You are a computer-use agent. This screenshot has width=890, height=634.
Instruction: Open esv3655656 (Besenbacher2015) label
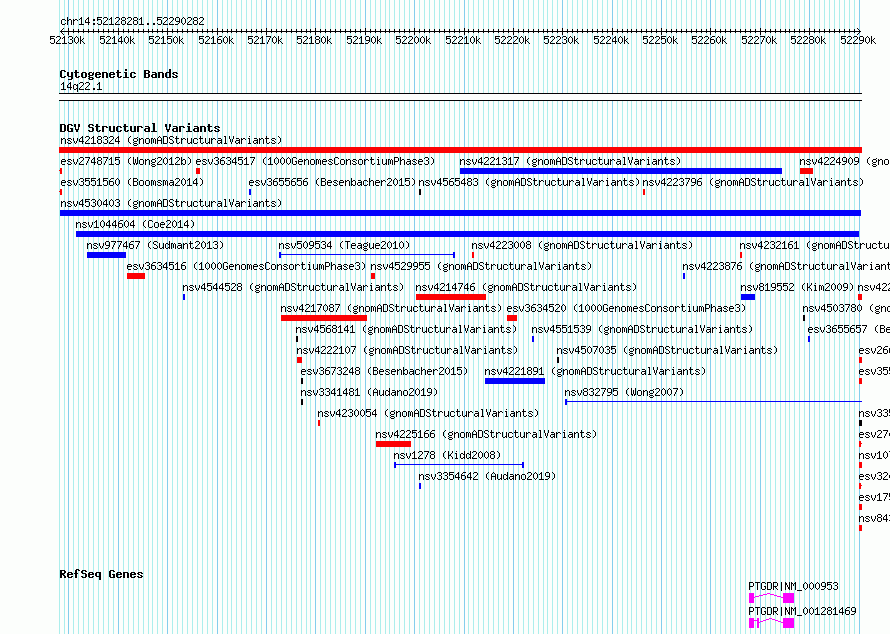332,182
